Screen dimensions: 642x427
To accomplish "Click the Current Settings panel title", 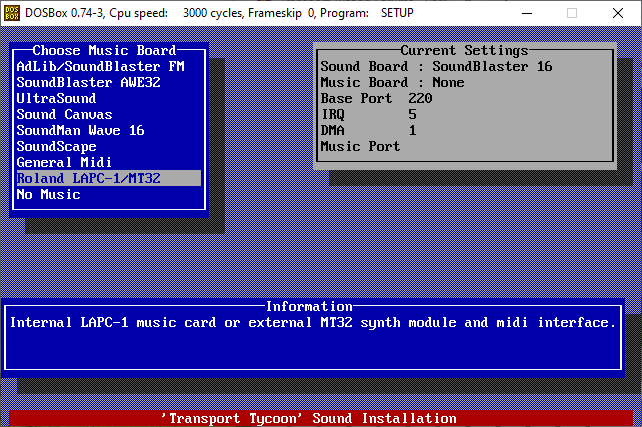I will pyautogui.click(x=464, y=50).
